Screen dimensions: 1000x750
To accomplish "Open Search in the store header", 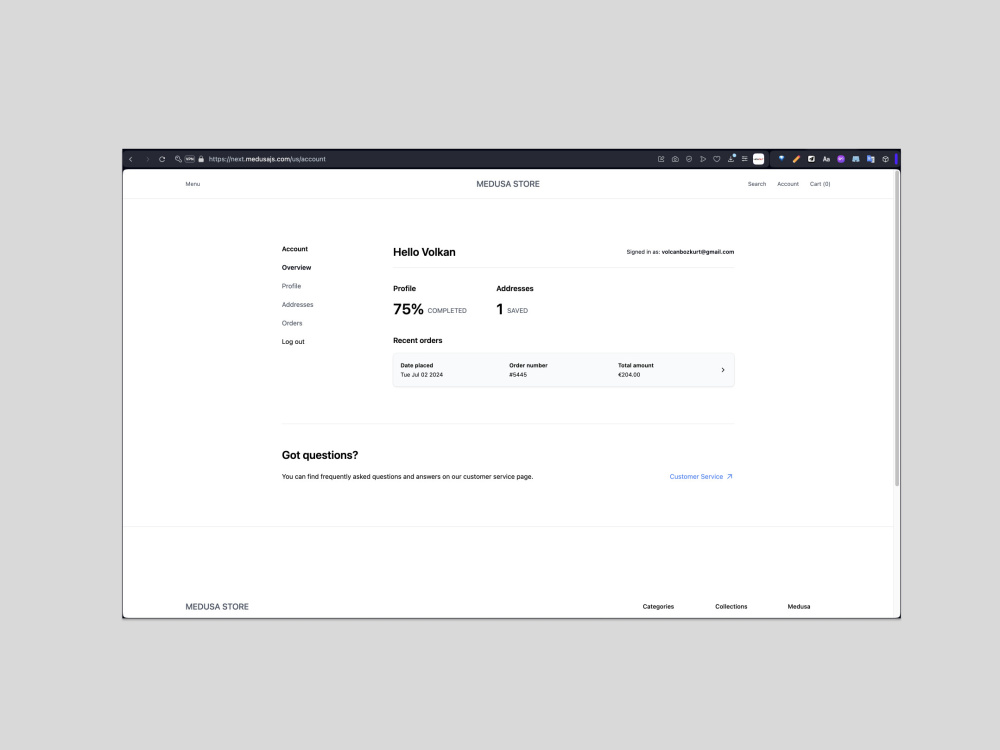I will click(756, 184).
